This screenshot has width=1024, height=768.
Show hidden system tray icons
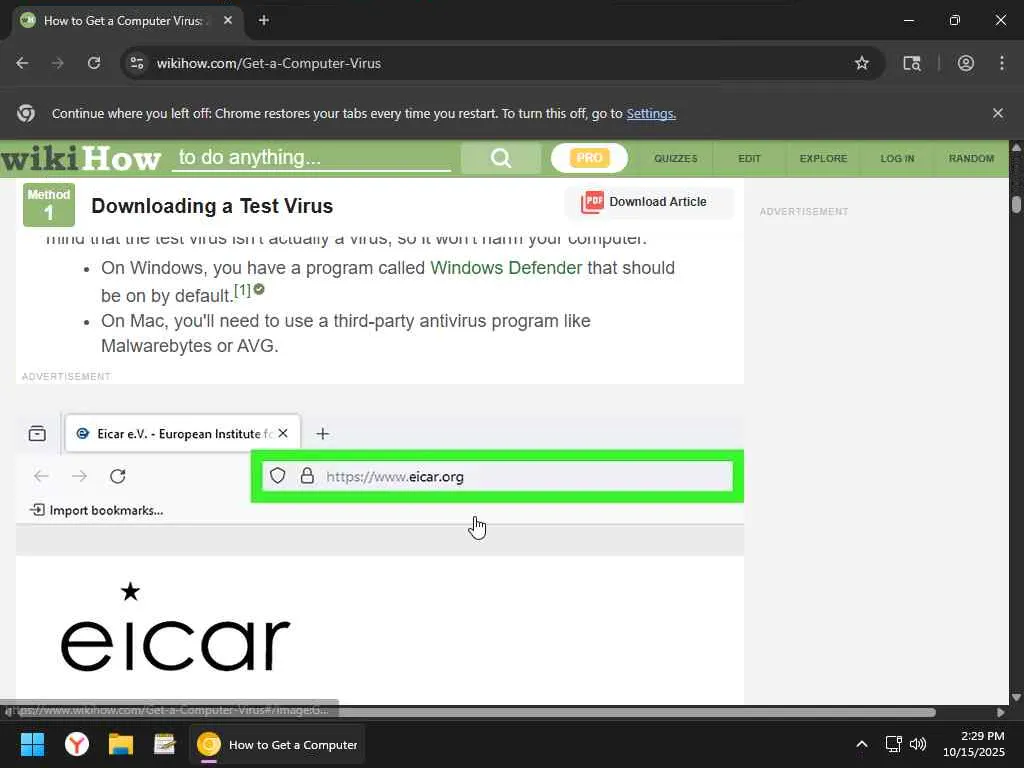pos(861,744)
